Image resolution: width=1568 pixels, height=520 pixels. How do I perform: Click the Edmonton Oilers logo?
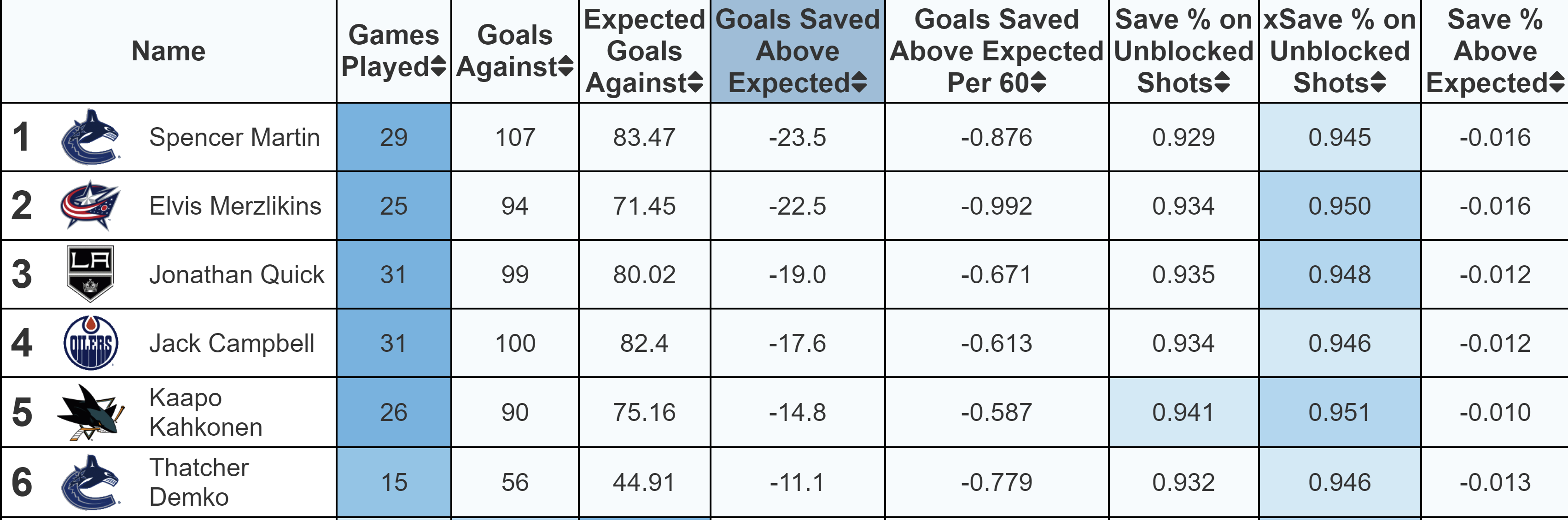click(90, 343)
